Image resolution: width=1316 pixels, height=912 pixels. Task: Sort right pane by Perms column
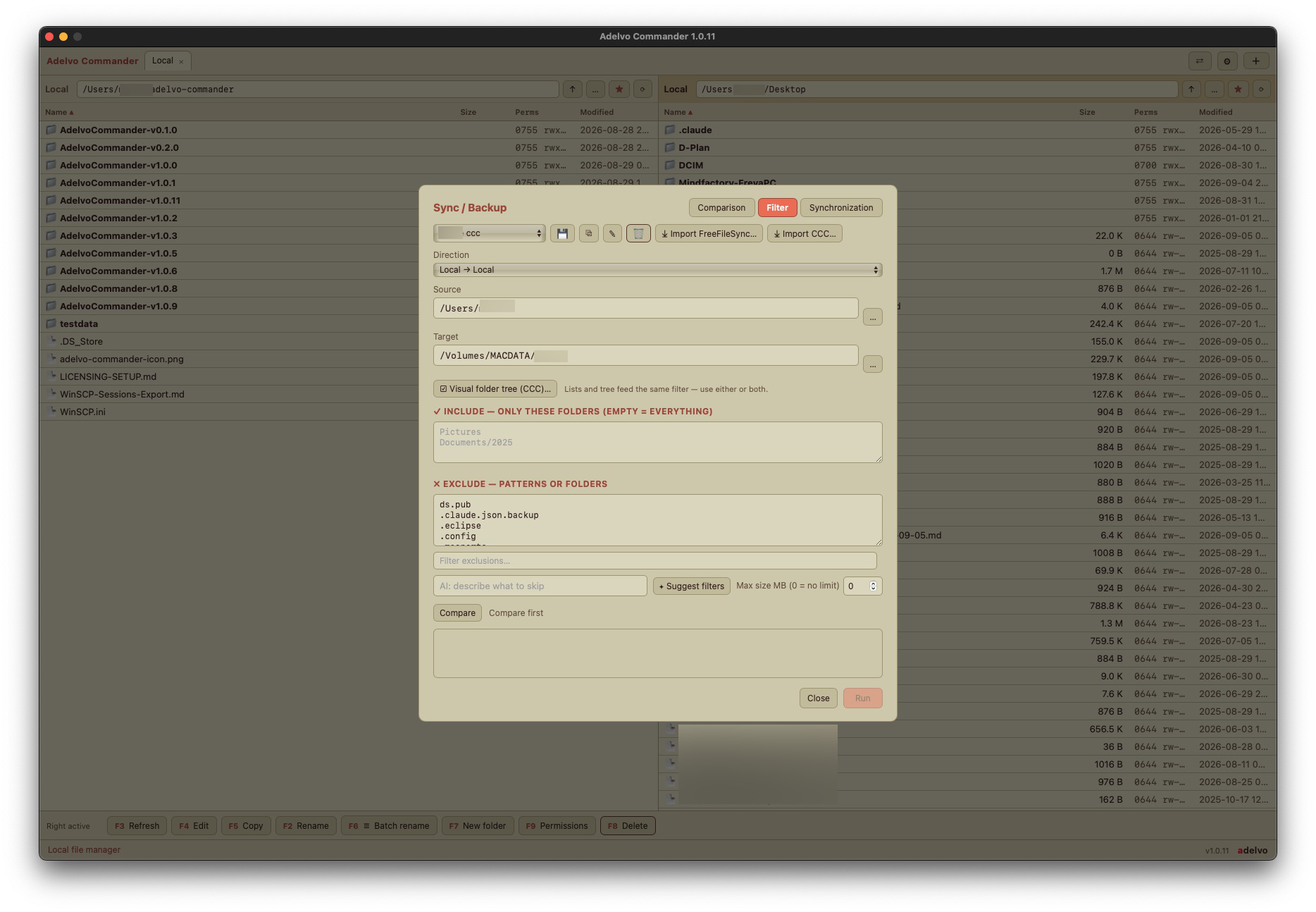[x=1146, y=112]
